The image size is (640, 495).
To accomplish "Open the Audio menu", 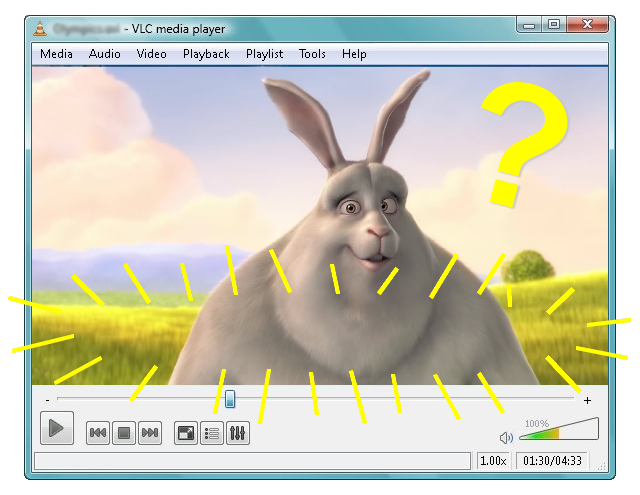I will 104,54.
